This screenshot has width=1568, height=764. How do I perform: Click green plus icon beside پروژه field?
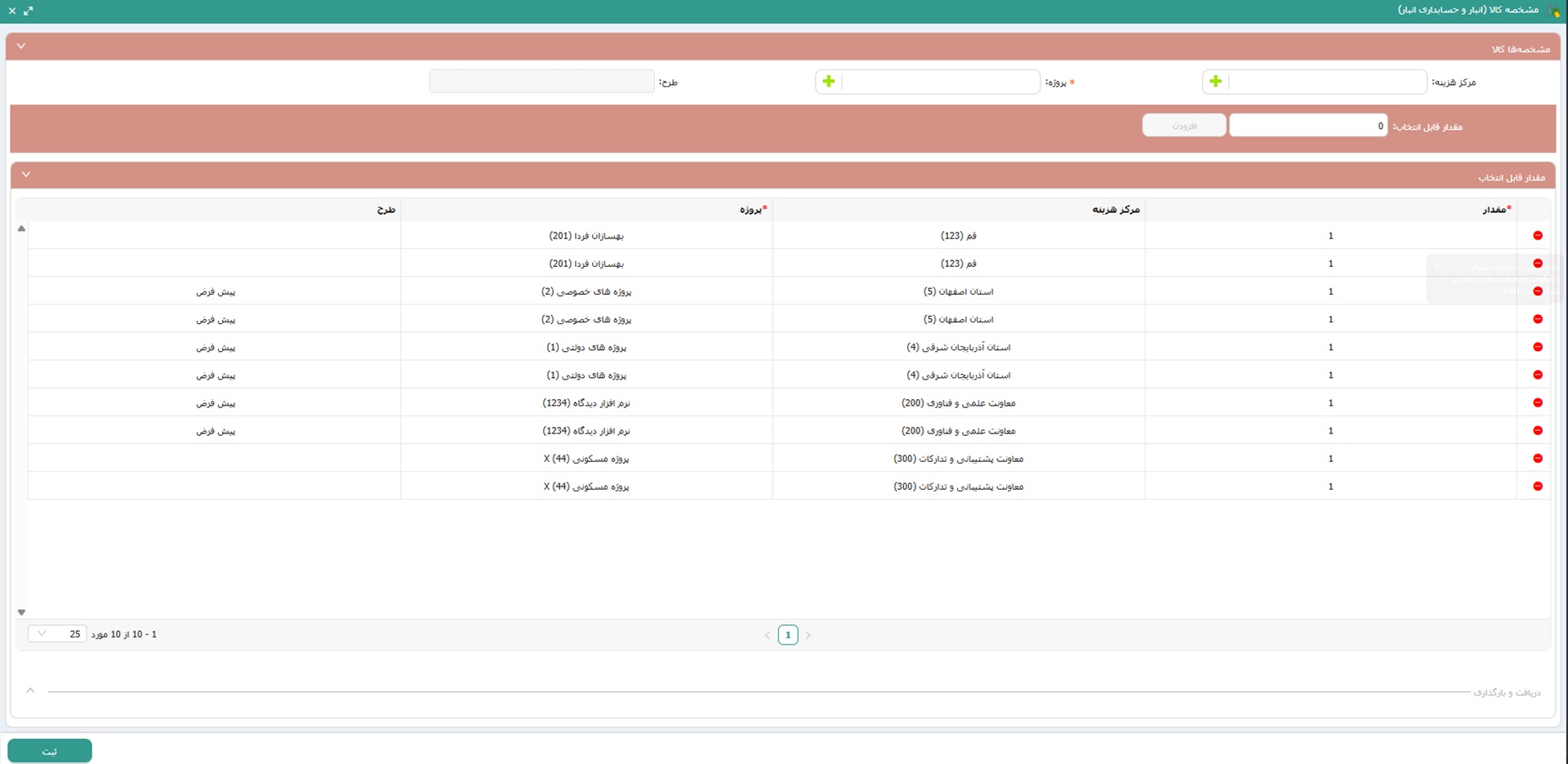[x=828, y=82]
